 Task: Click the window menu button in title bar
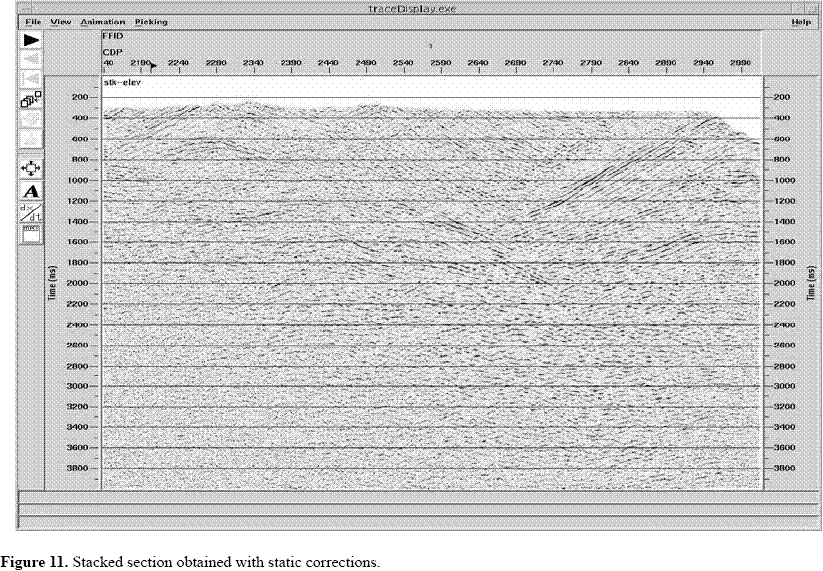point(25,6)
